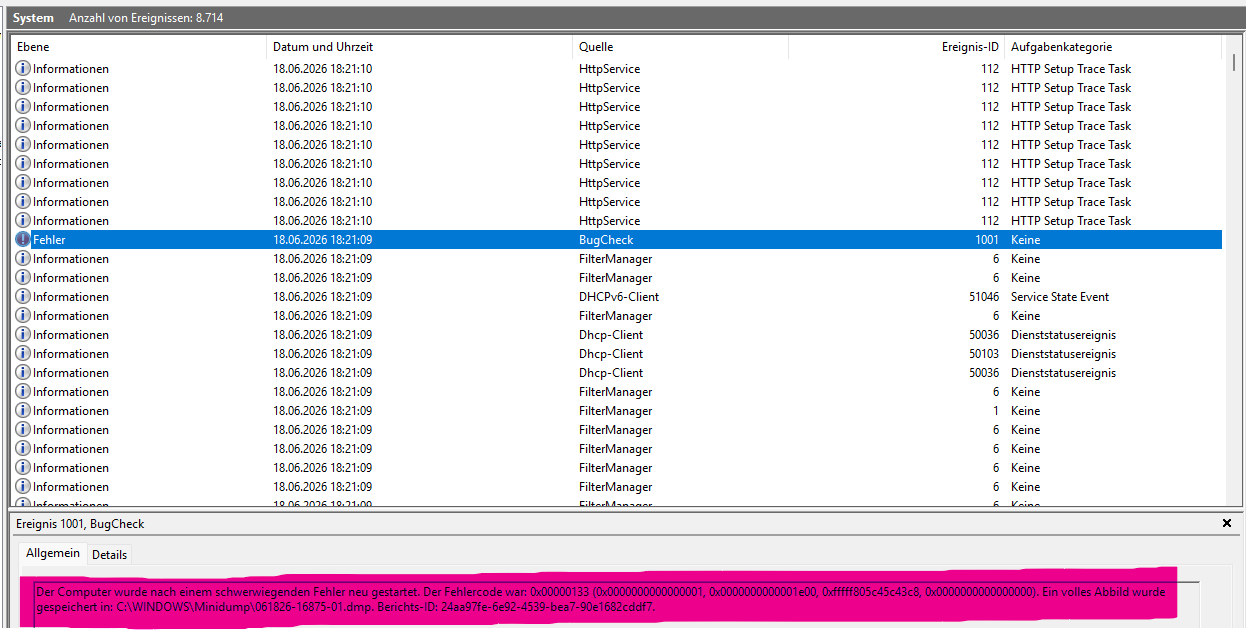Click the Ereignis 1001, BugCheck pane title
The image size is (1246, 631).
pos(81,524)
